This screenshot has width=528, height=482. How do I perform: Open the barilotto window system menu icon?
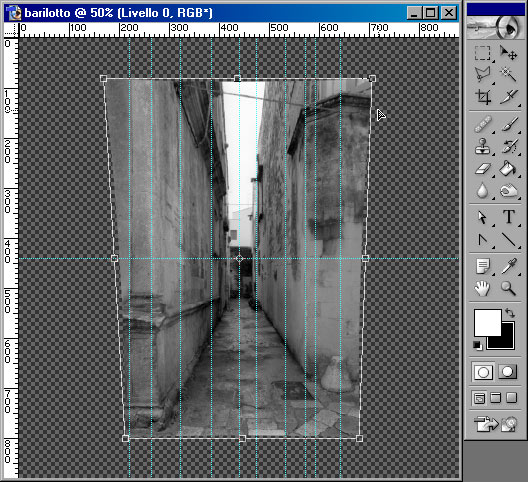click(x=13, y=13)
